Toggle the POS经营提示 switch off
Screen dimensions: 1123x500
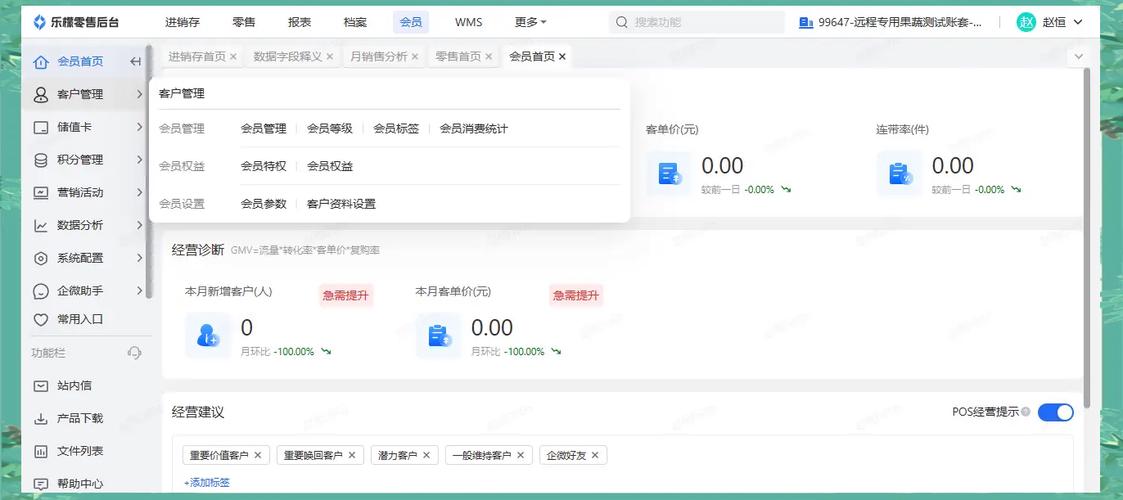click(x=1055, y=412)
